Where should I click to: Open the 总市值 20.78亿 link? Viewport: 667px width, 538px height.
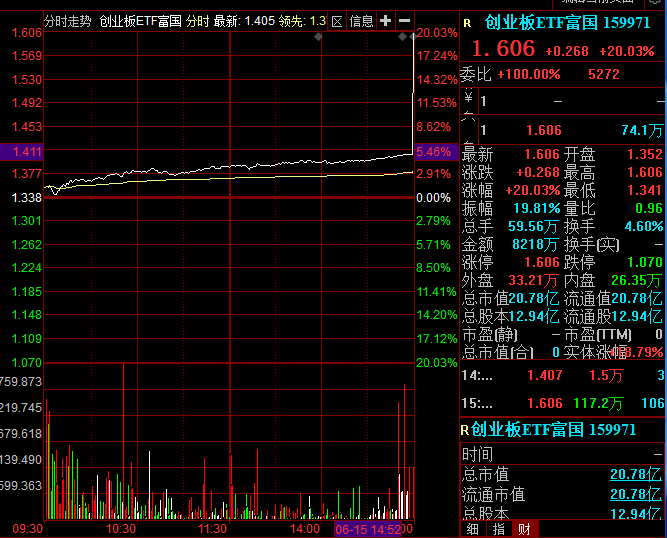636,474
